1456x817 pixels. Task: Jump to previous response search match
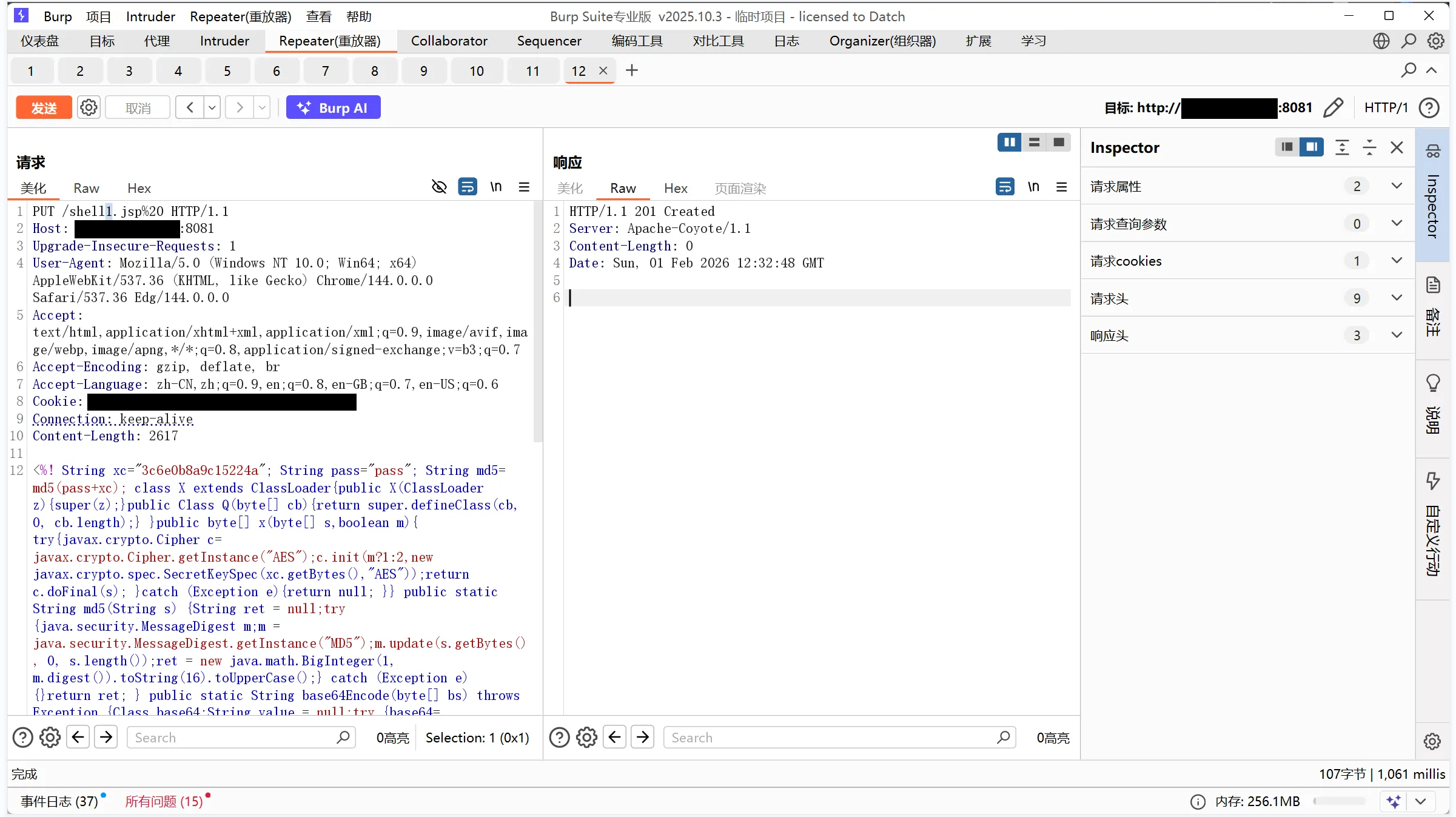pyautogui.click(x=615, y=738)
